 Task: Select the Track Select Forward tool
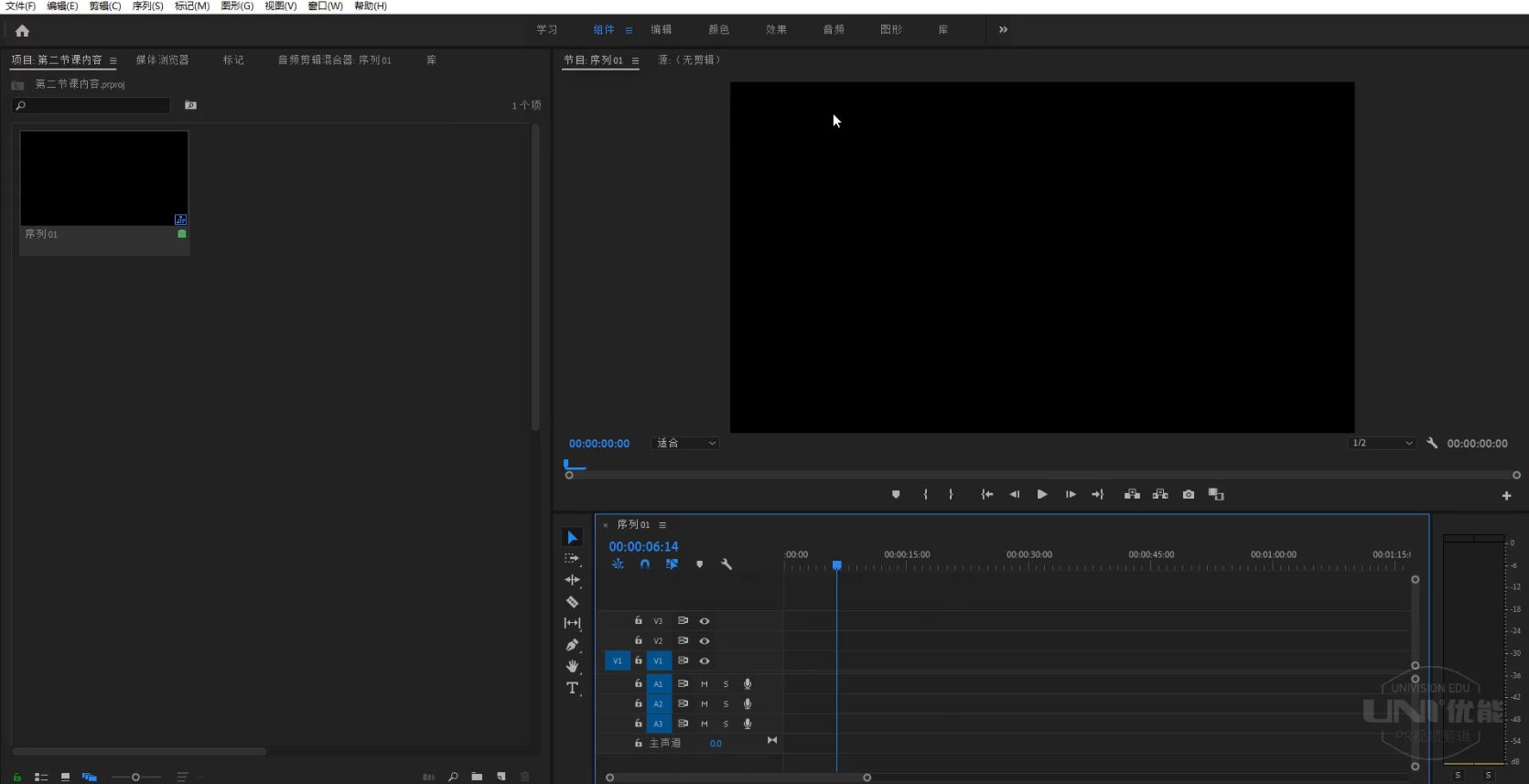(x=572, y=558)
